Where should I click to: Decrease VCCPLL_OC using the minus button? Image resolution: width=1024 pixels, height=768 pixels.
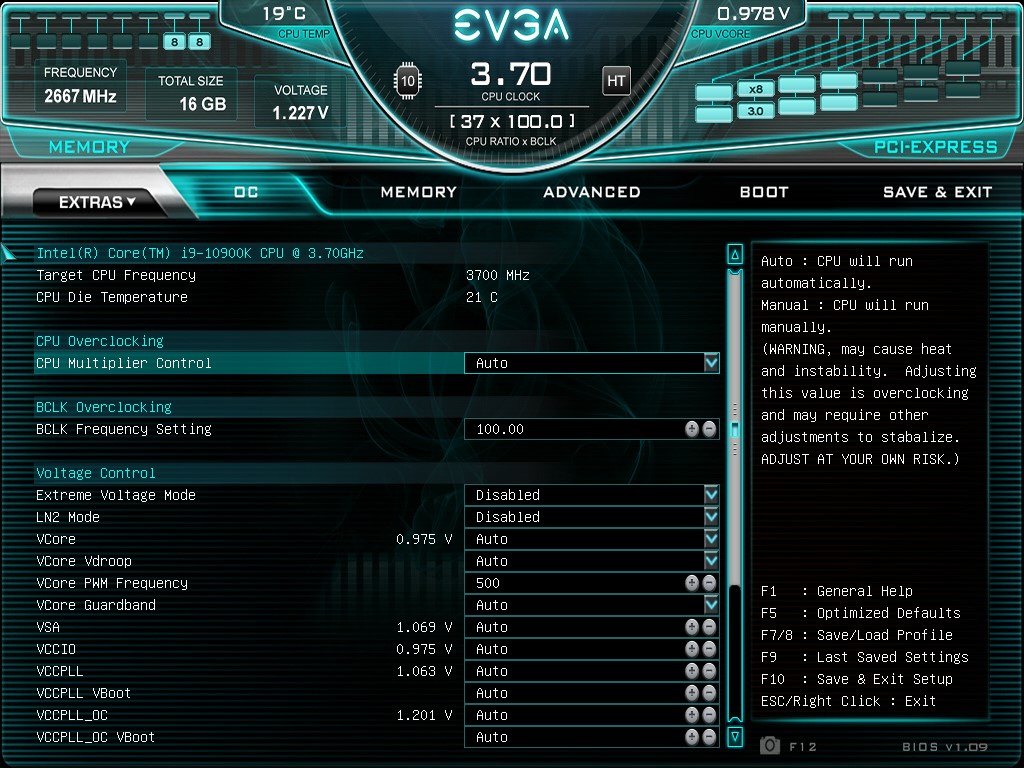pyautogui.click(x=709, y=715)
